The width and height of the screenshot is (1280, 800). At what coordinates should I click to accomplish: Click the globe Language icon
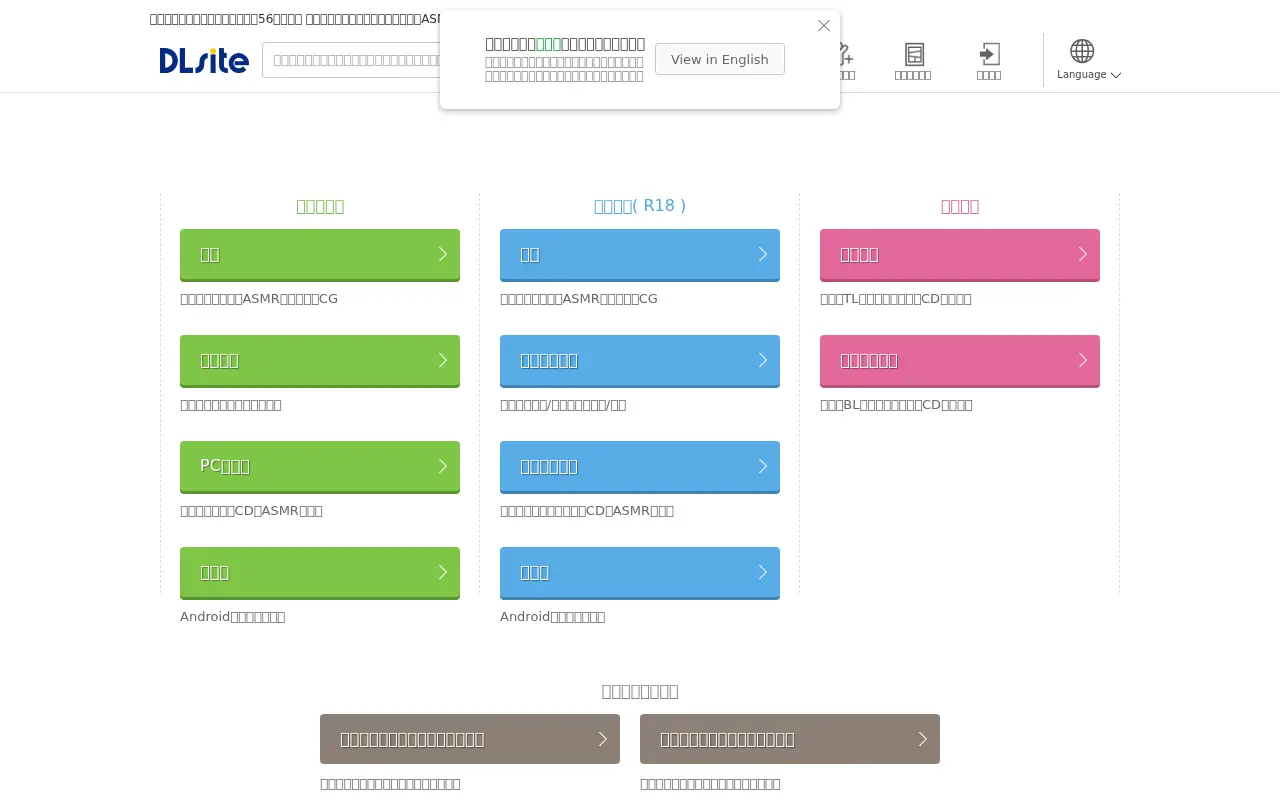pyautogui.click(x=1082, y=51)
